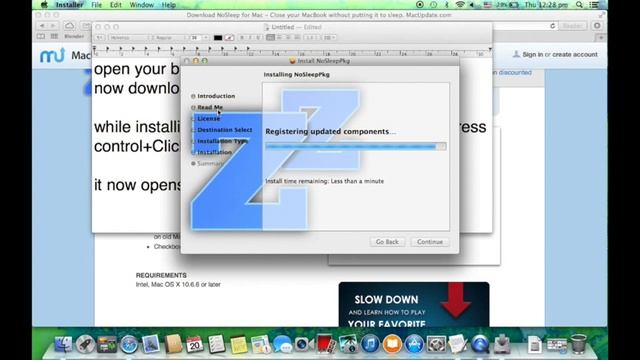Open TextEdit list bullets dropdown
The width and height of the screenshot is (640, 360).
[329, 38]
